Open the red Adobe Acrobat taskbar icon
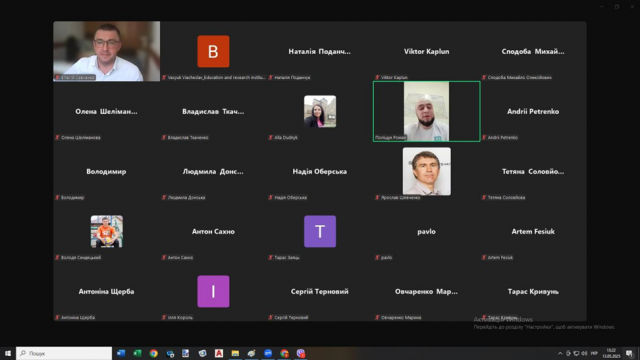The image size is (640, 360). (x=219, y=353)
